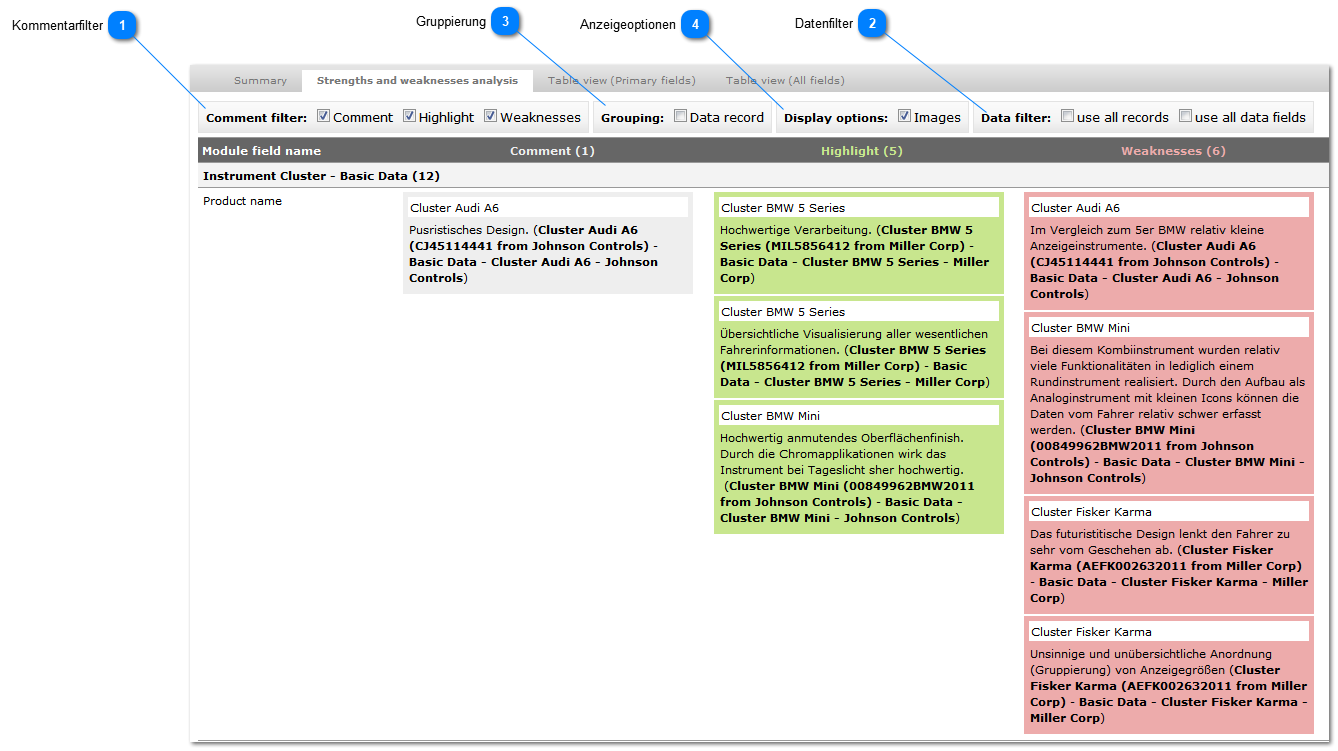The height and width of the screenshot is (751, 1338).
Task: Click the 'Data filter:' label
Action: coord(1016,118)
